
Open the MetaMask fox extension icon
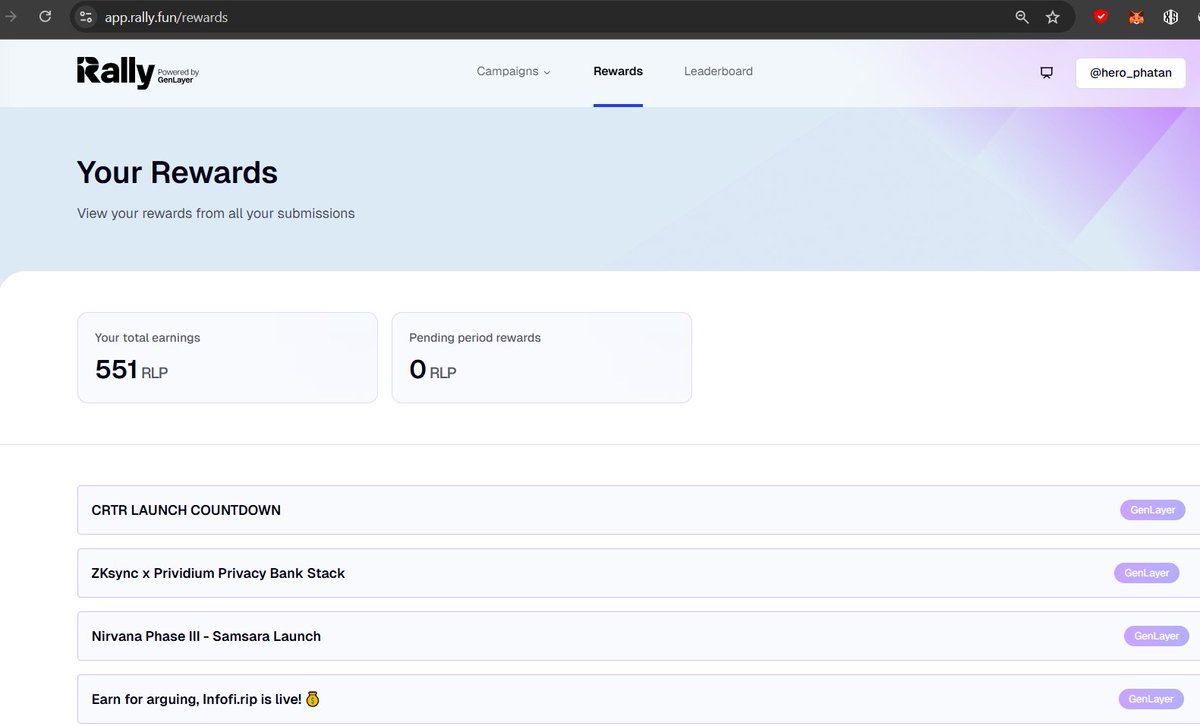(x=1136, y=17)
